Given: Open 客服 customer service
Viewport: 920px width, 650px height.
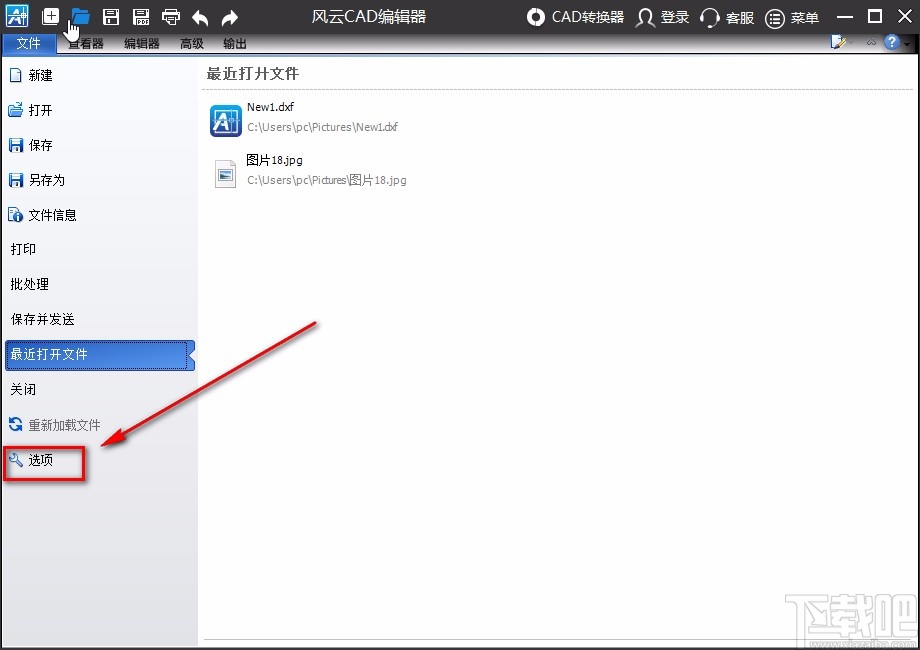Looking at the screenshot, I should pyautogui.click(x=727, y=17).
